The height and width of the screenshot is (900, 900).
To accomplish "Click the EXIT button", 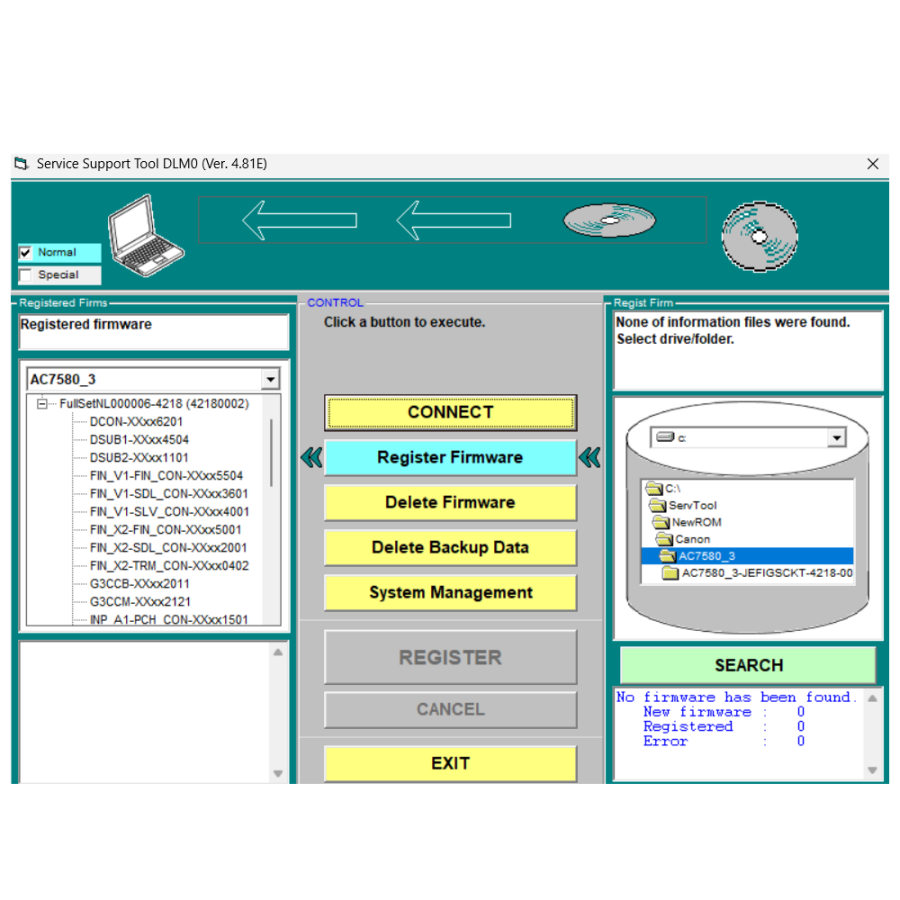I will click(x=451, y=763).
